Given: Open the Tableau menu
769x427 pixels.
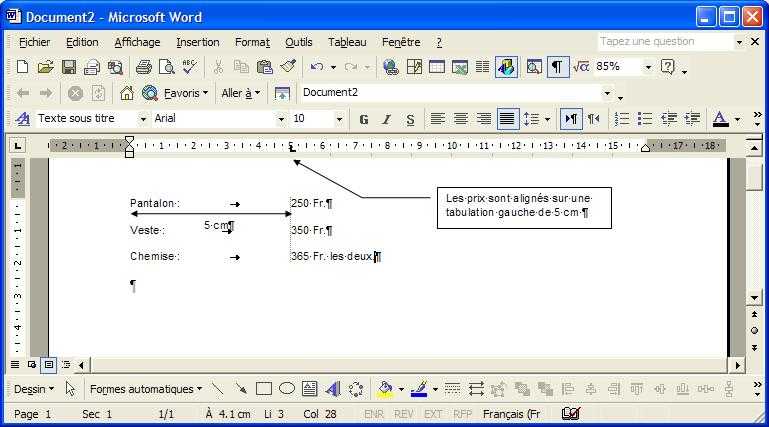Looking at the screenshot, I should 347,42.
